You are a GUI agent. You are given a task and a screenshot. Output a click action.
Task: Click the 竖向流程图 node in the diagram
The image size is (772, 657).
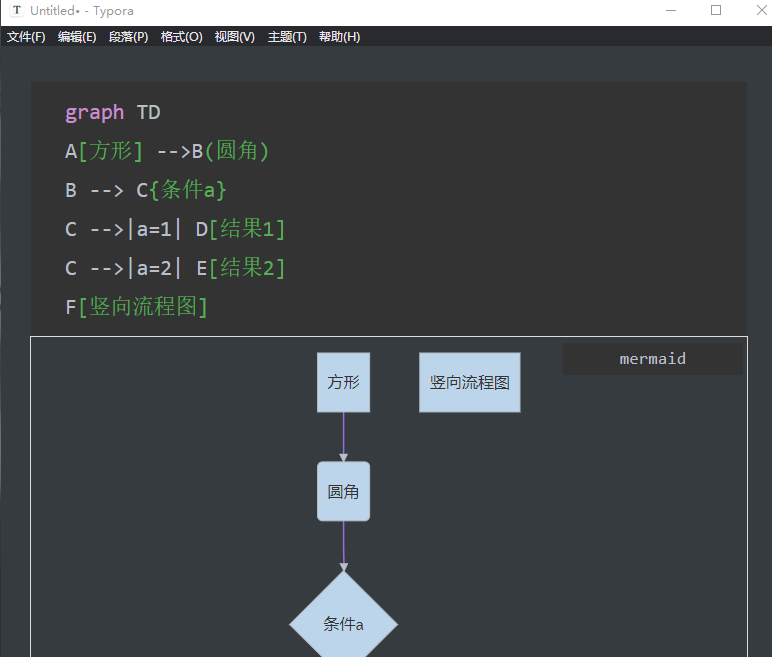point(470,382)
